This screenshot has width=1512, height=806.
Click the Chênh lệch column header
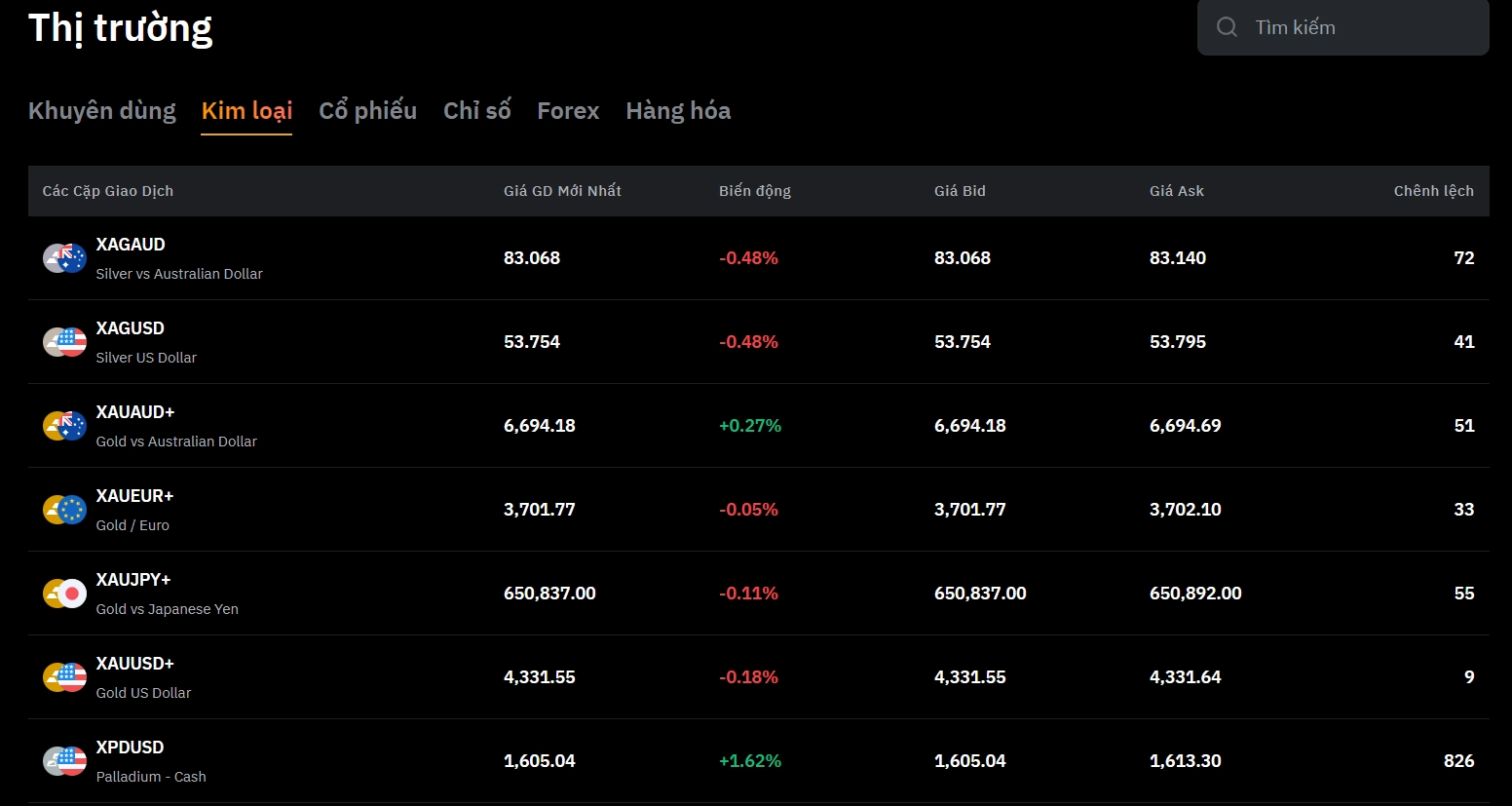[1433, 191]
